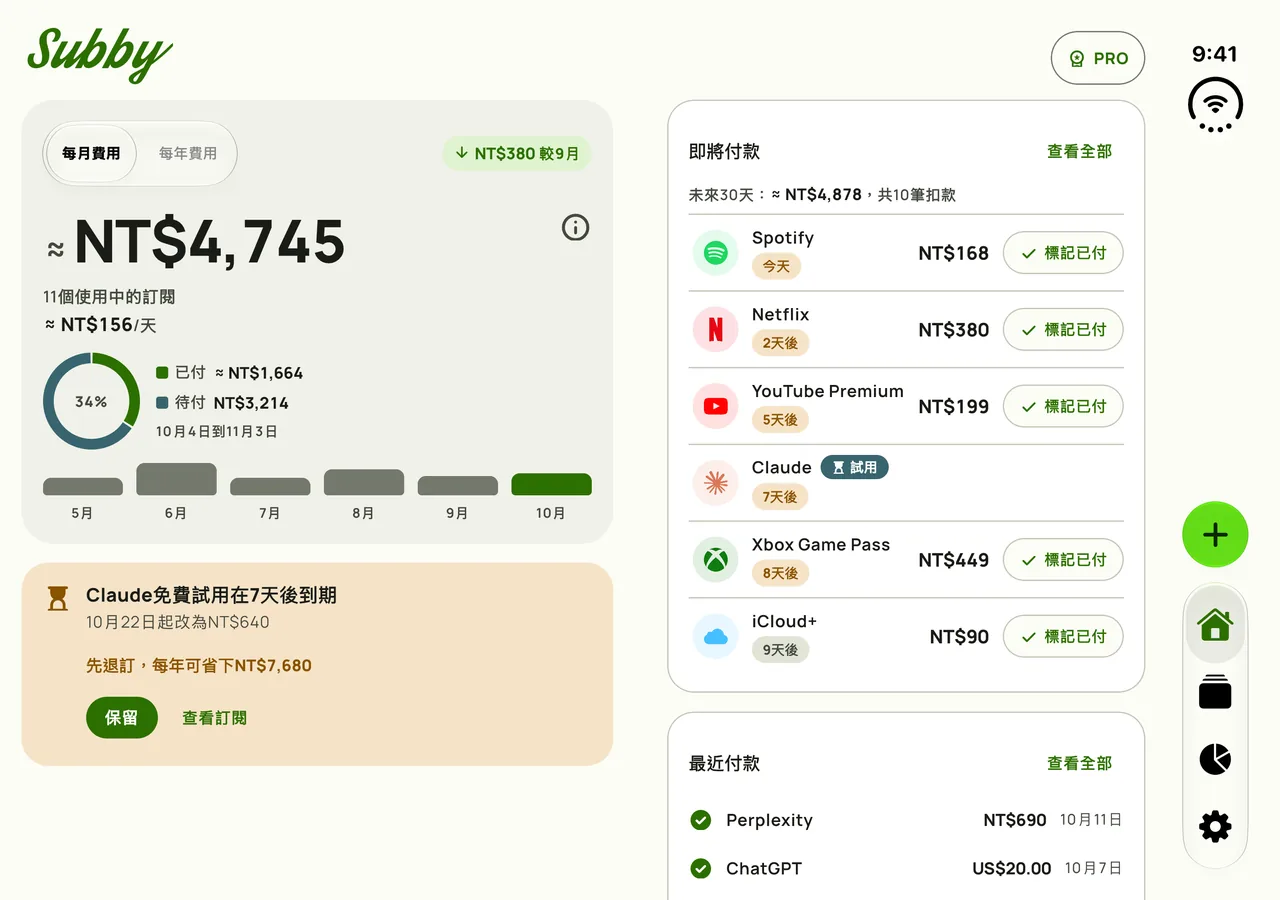Screen dimensions: 1280x900
Task: Click the Subby logo
Action: (x=100, y=53)
